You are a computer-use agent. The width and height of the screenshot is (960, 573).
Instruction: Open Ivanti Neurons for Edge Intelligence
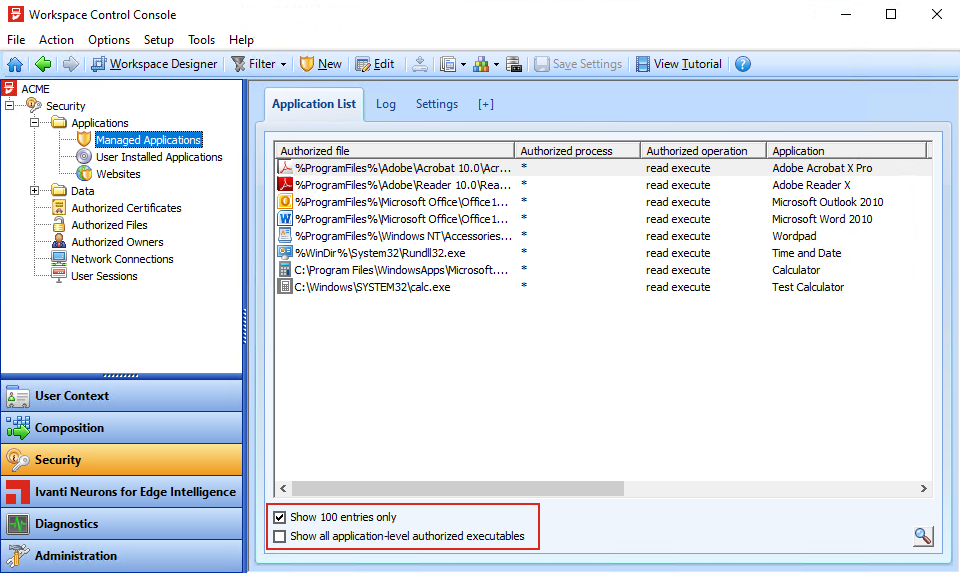(122, 492)
